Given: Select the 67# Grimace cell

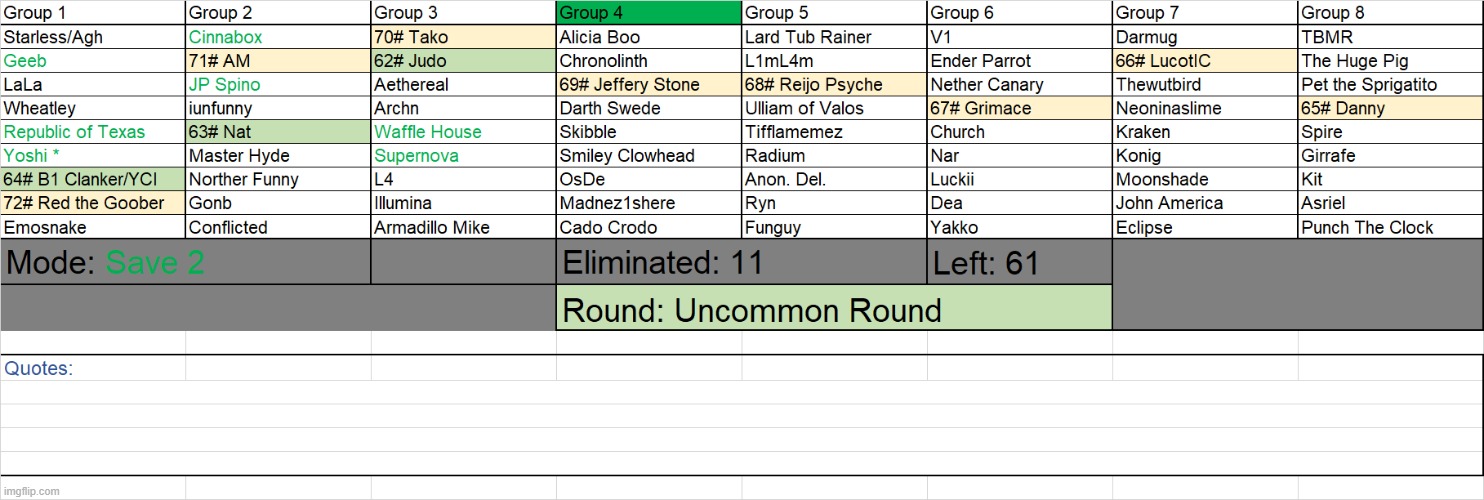Looking at the screenshot, I should 1020,108.
